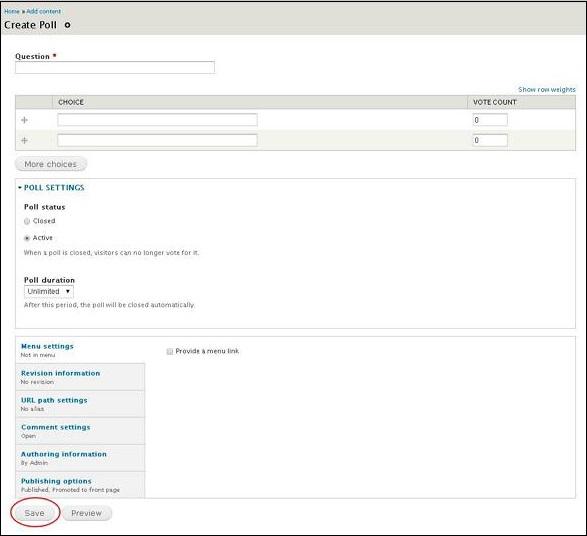587x536 pixels.
Task: Click the Poll duration label
Action: [49, 280]
